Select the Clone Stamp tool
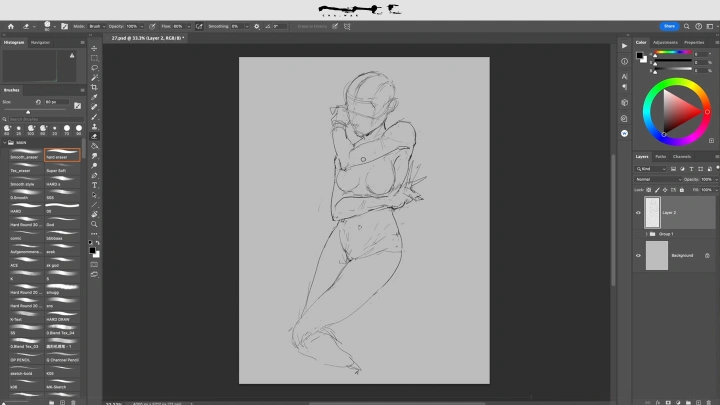Image resolution: width=720 pixels, height=405 pixels. (94, 127)
